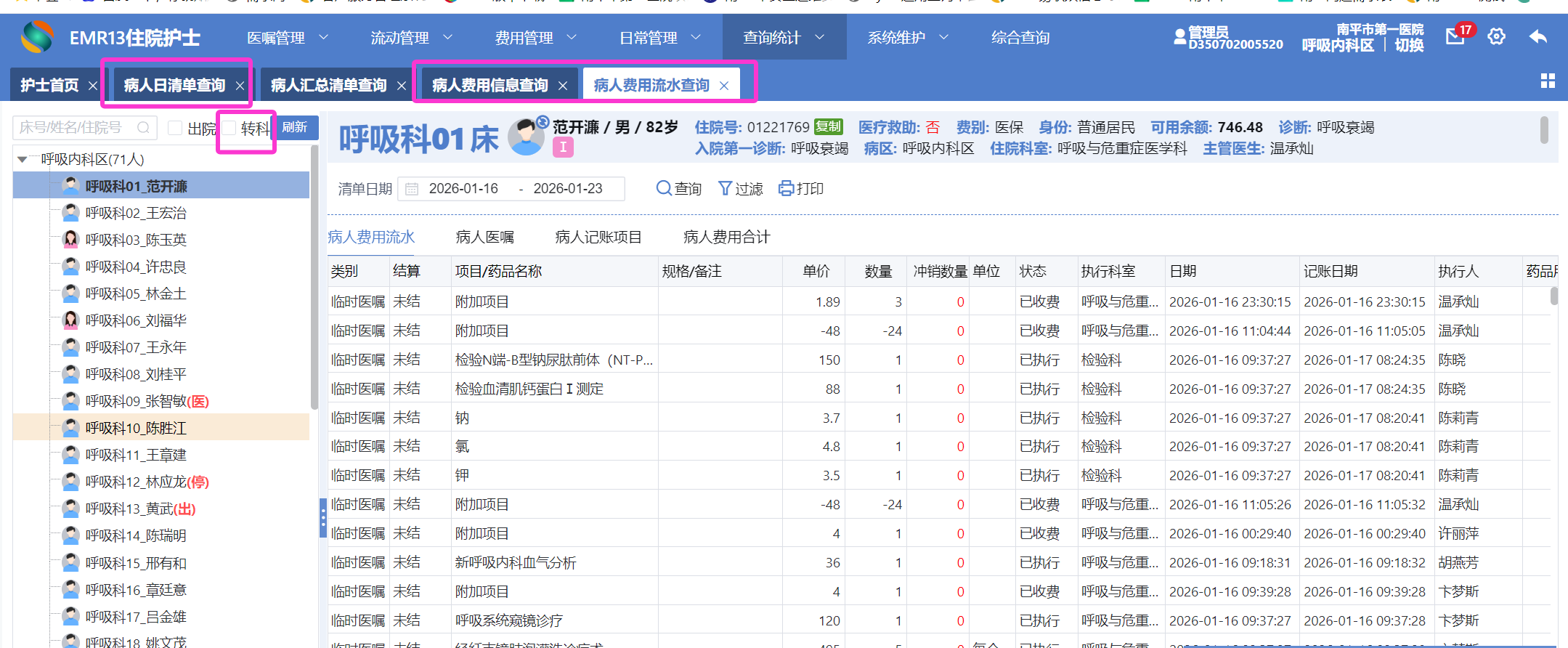Click the fee table vertical scrollbar
Viewport: 1568px width, 648px height.
pyautogui.click(x=1554, y=296)
